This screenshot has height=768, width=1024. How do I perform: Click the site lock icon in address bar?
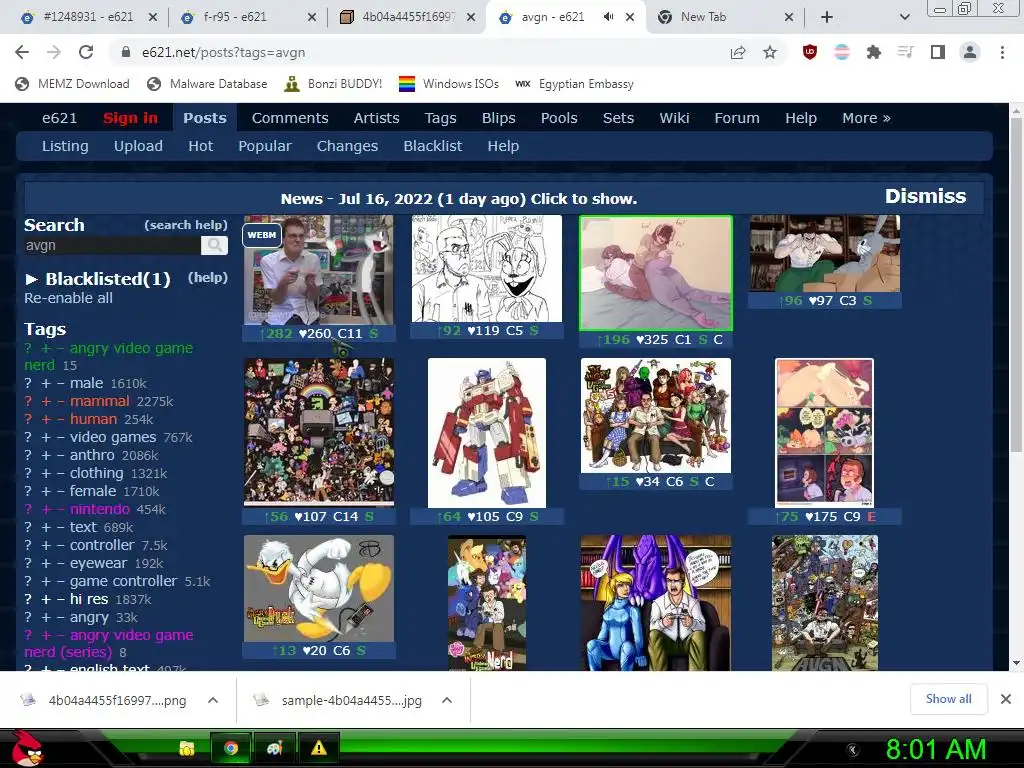click(x=125, y=52)
